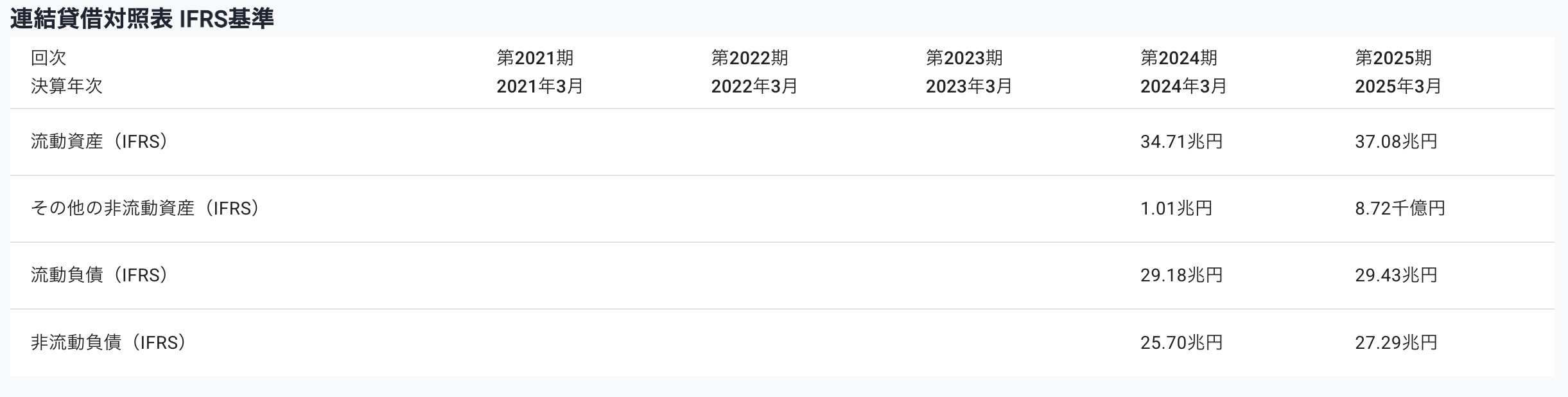Click the 流動資産（IFRS） row label
Viewport: 1568px width, 397px height.
coord(100,141)
